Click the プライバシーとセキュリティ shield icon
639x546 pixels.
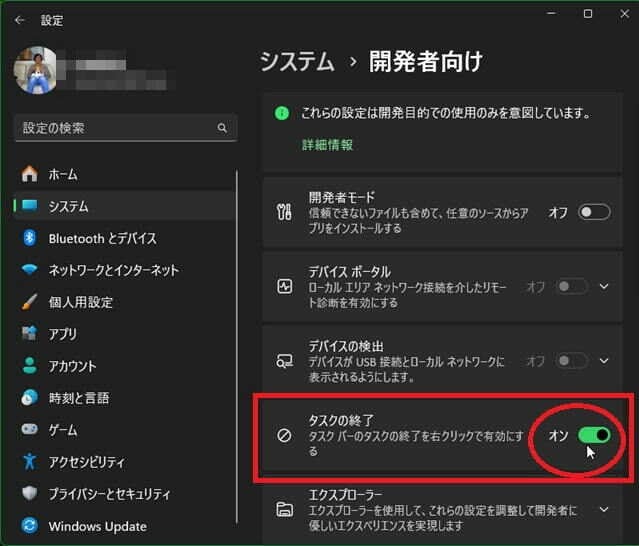click(29, 494)
